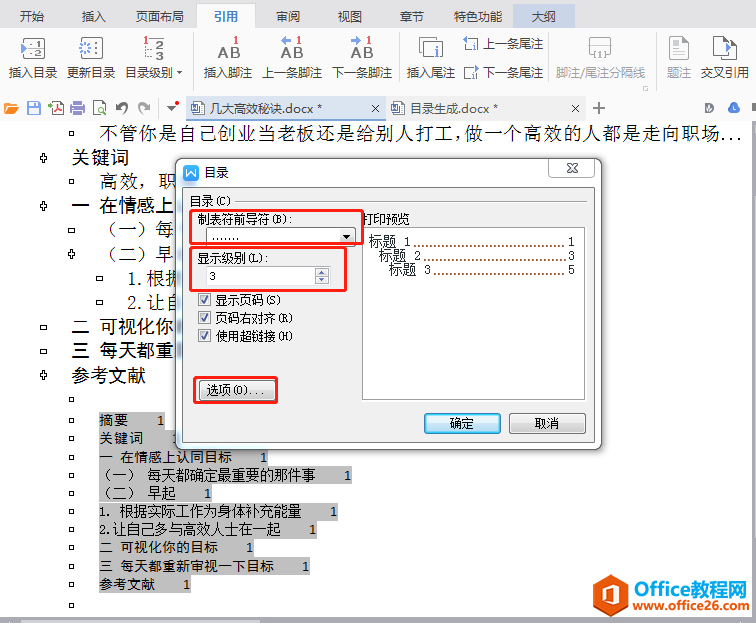Close the 目录 dialog with X button
The image size is (756, 623).
(572, 168)
